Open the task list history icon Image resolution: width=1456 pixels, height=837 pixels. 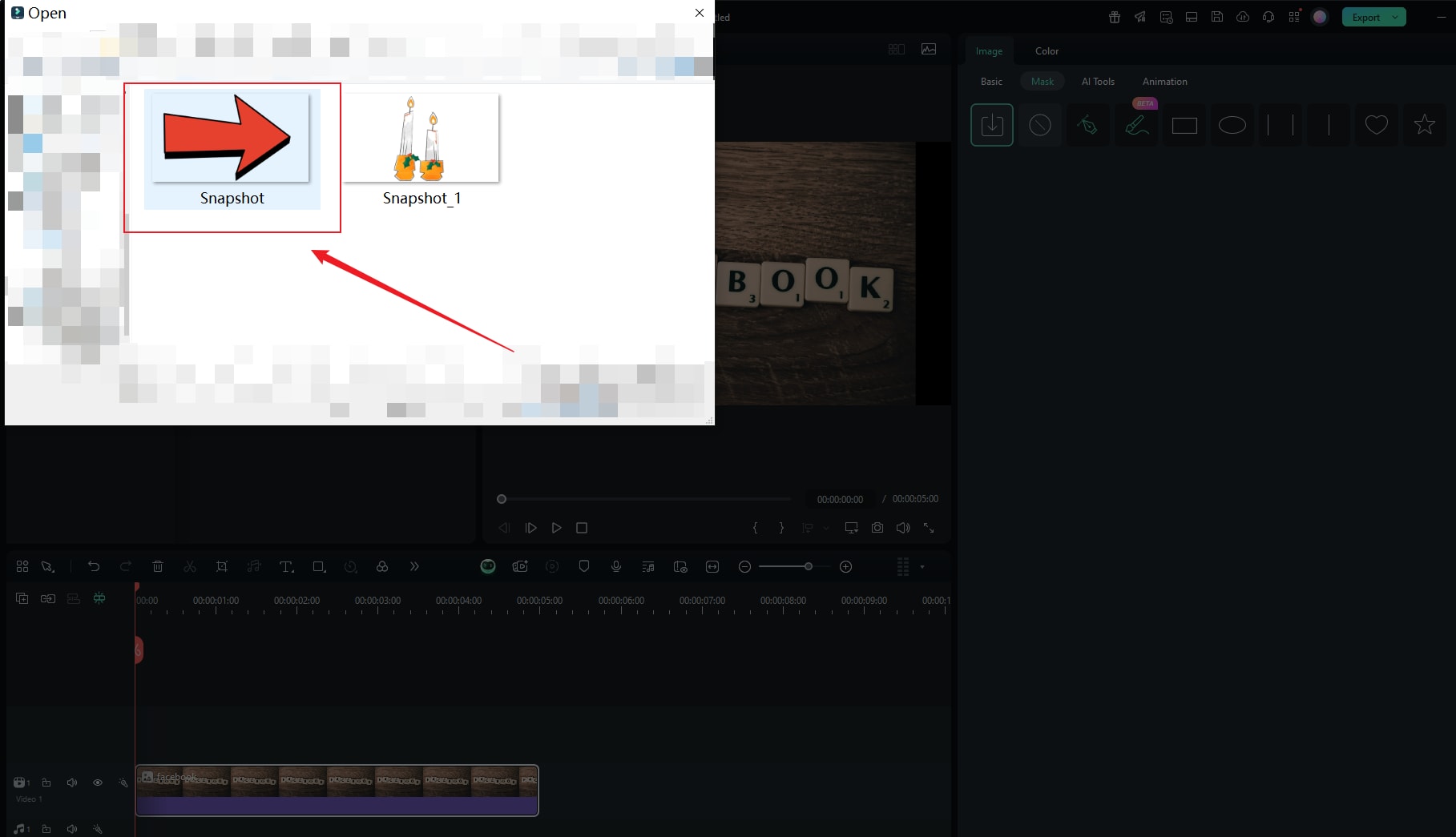coord(1166,17)
